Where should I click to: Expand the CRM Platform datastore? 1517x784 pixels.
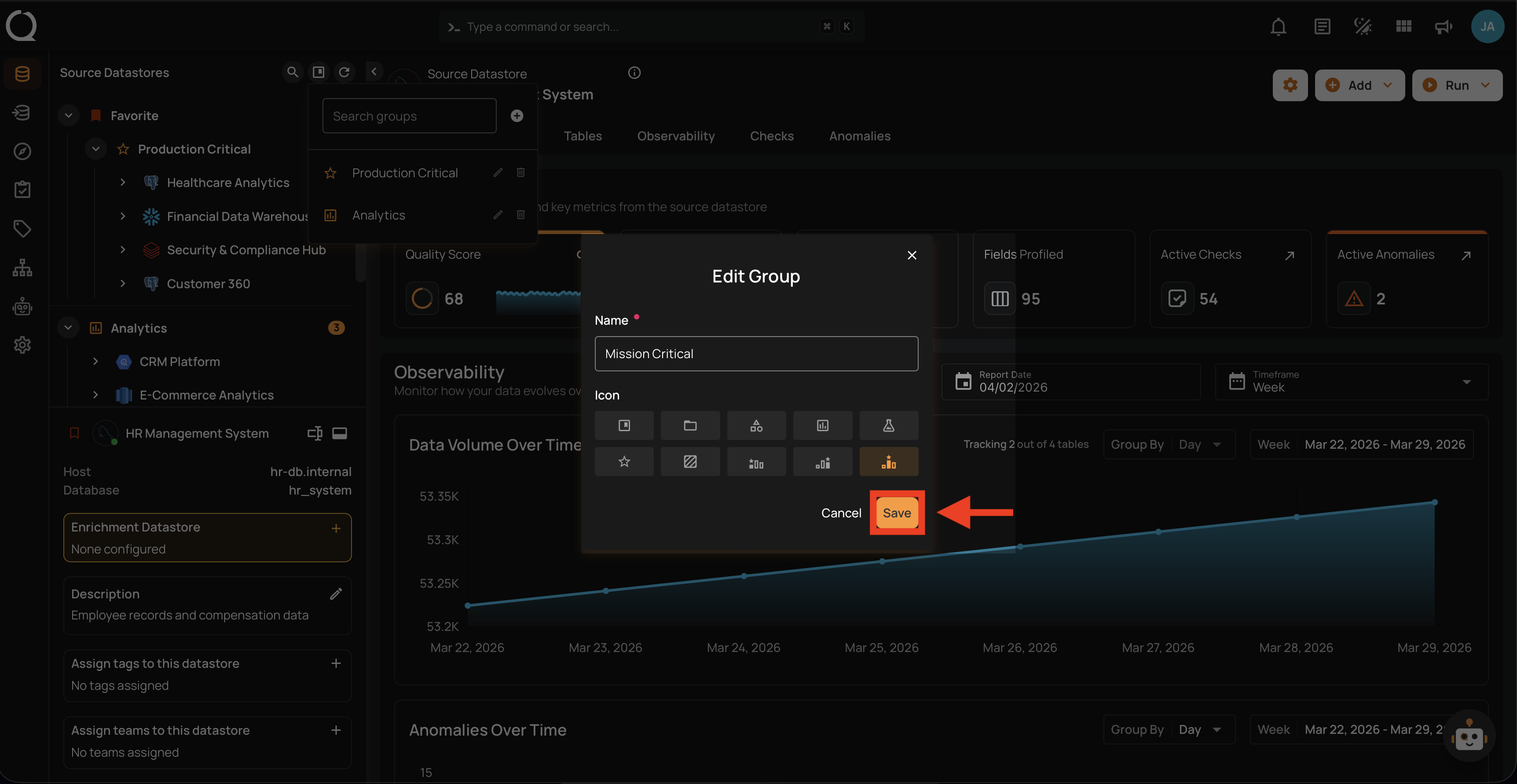95,361
